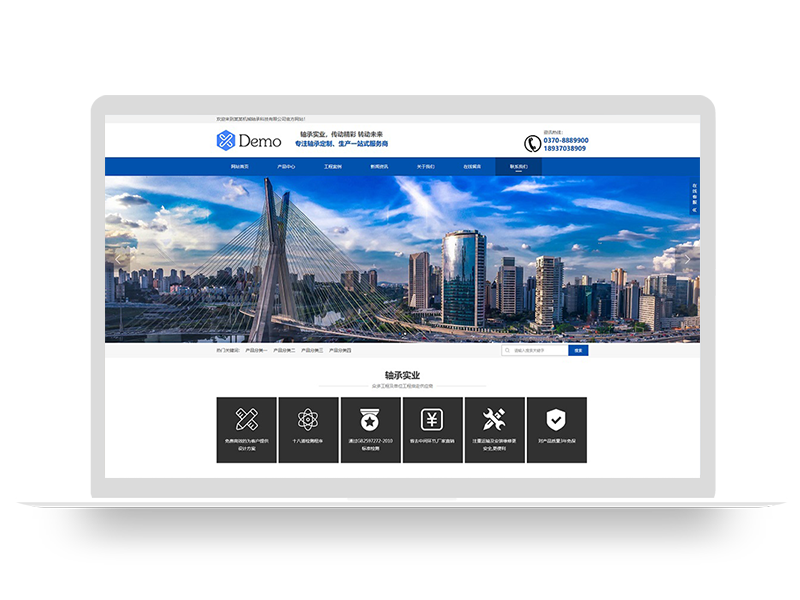Open the 产品中心 navigation item

click(x=286, y=167)
